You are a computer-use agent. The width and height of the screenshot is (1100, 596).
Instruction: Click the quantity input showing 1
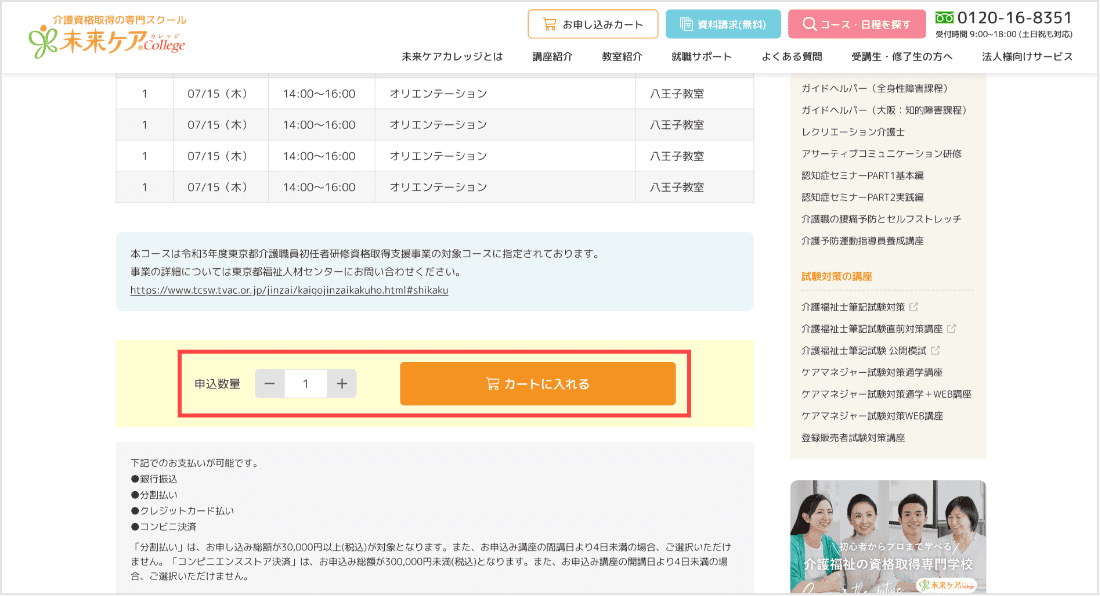pyautogui.click(x=305, y=382)
